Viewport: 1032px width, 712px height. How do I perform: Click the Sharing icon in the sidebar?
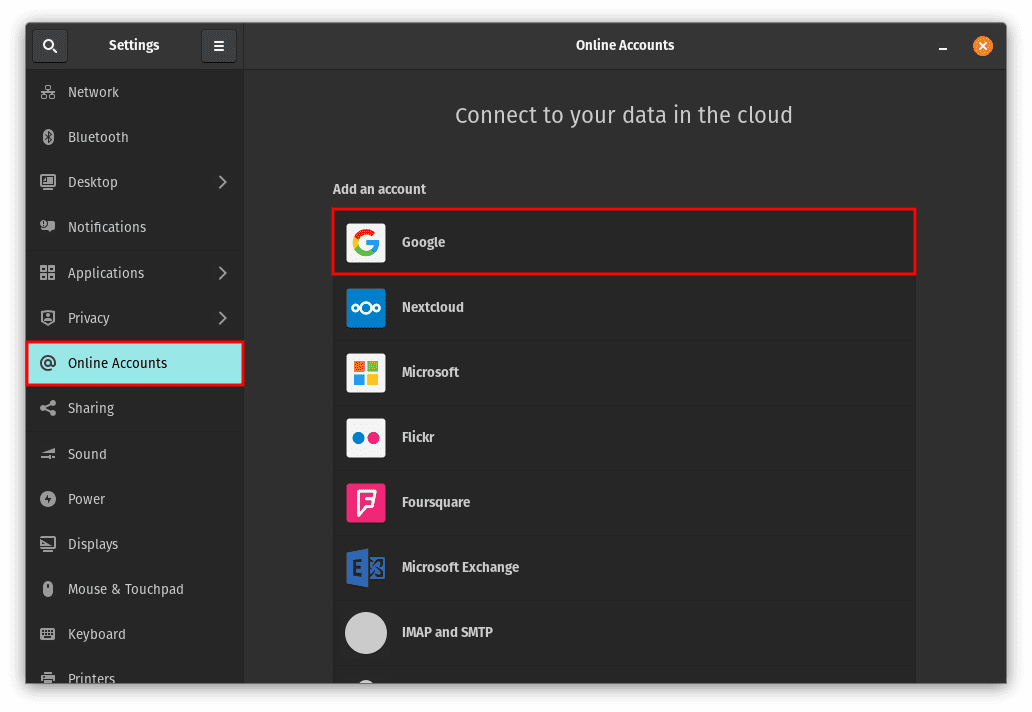tap(48, 408)
